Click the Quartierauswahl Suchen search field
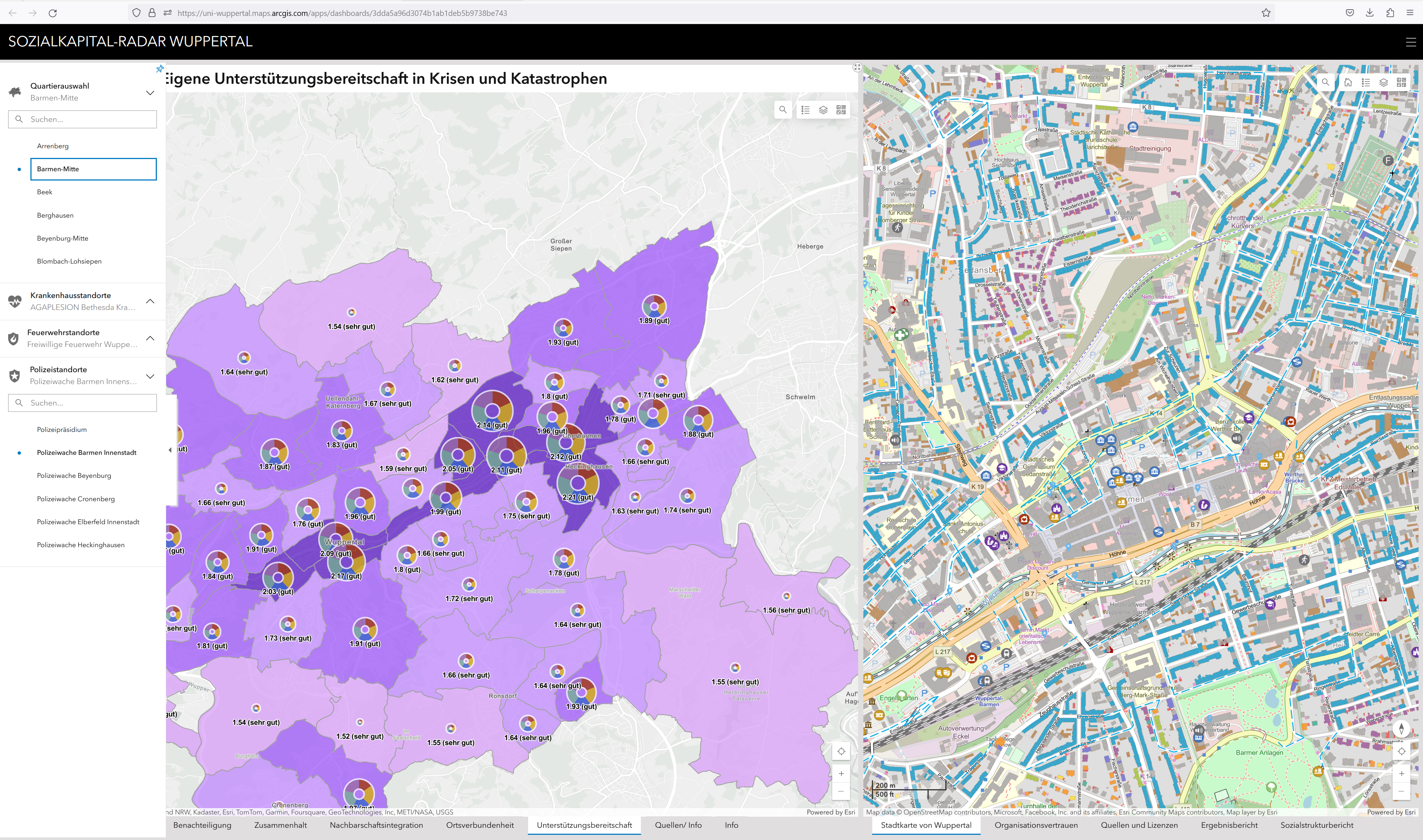The height and width of the screenshot is (840, 1423). 83,119
